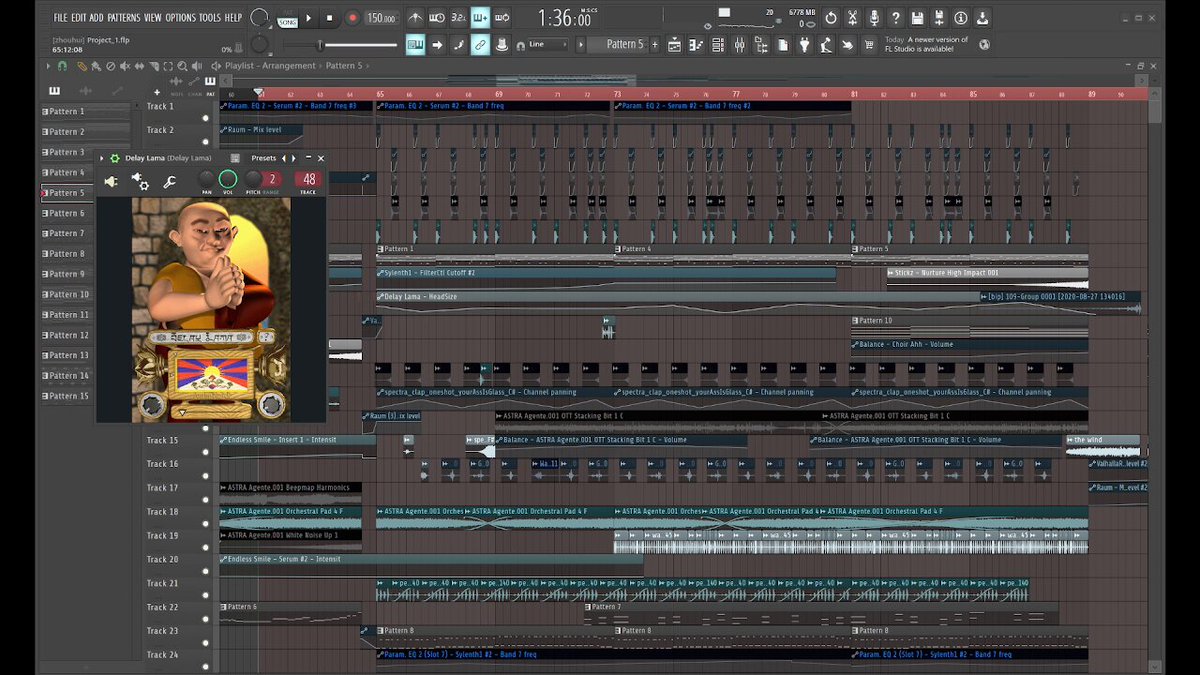Toggle the magnet snap in playlist toolbar
The image size is (1200, 675).
62,66
